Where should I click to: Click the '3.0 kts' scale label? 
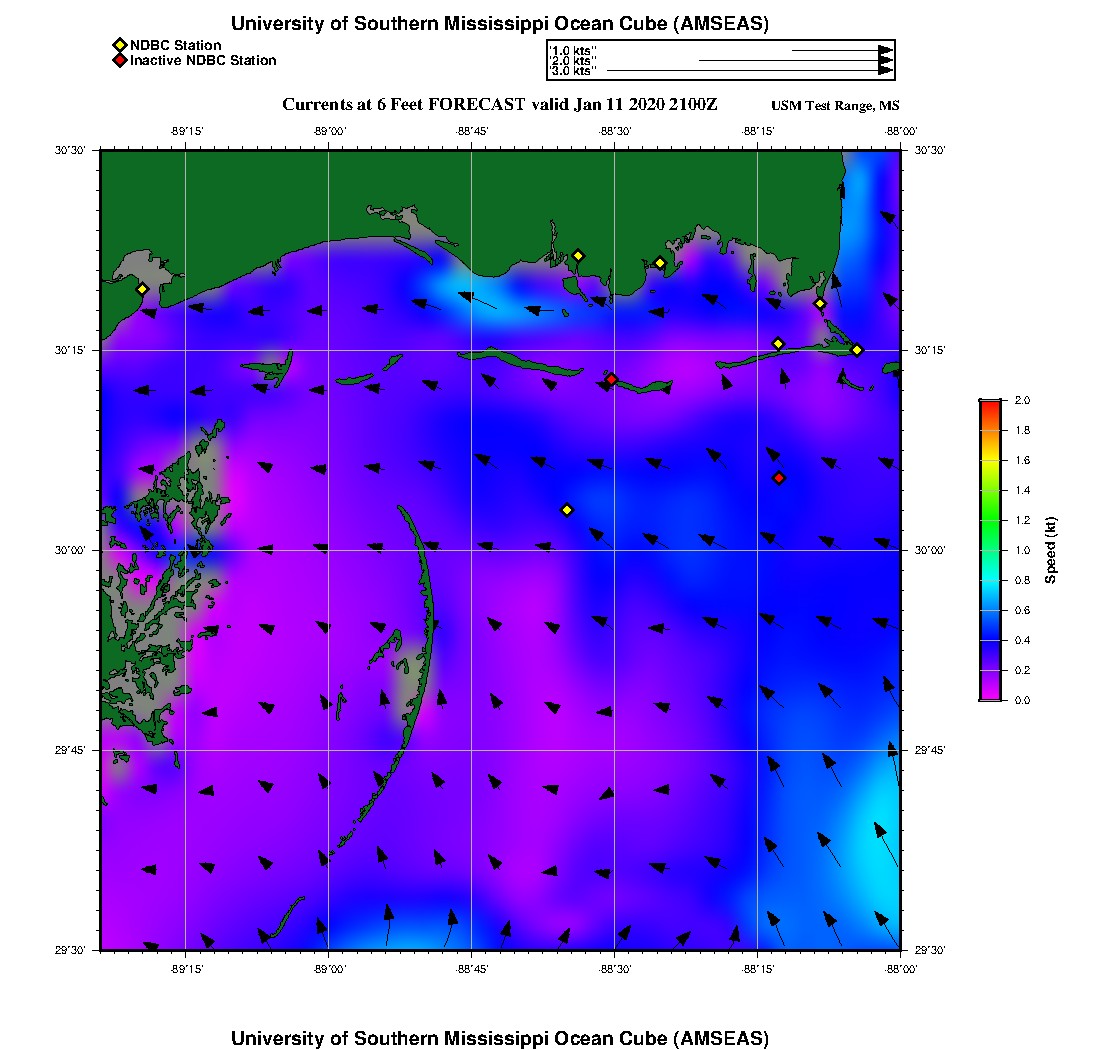573,71
